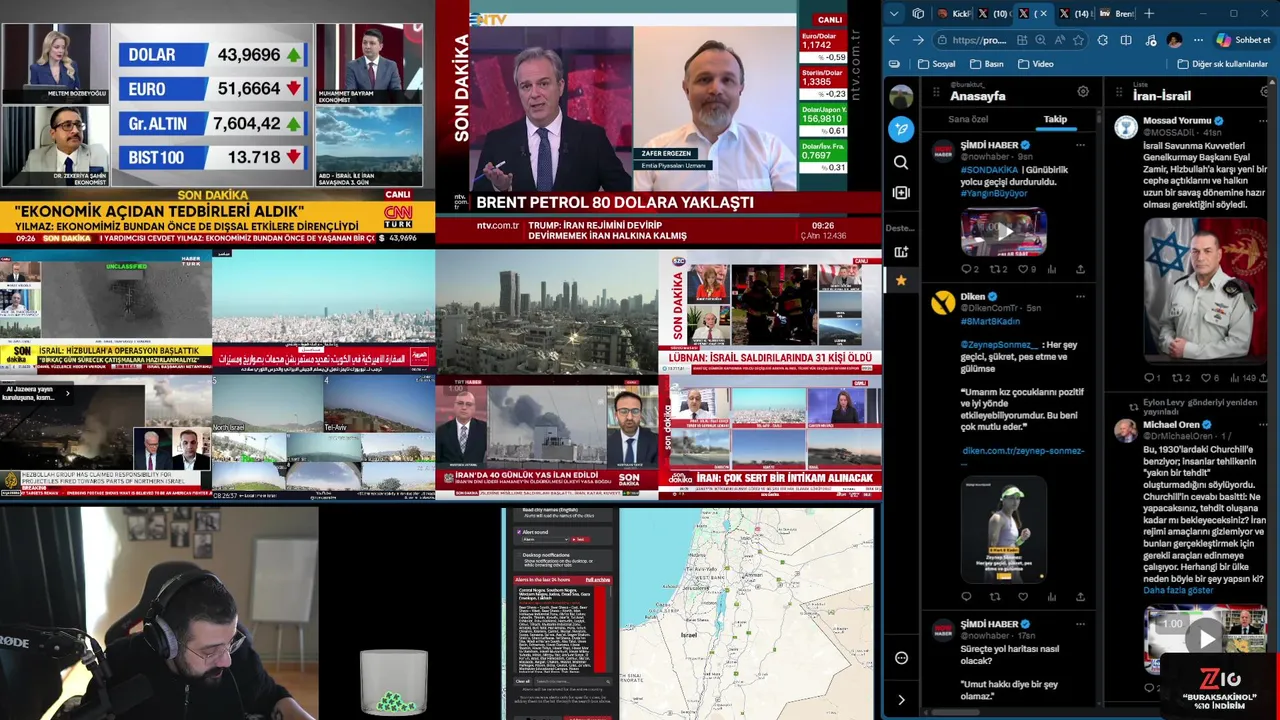
Task: Click the Clear all button
Action: tap(523, 681)
